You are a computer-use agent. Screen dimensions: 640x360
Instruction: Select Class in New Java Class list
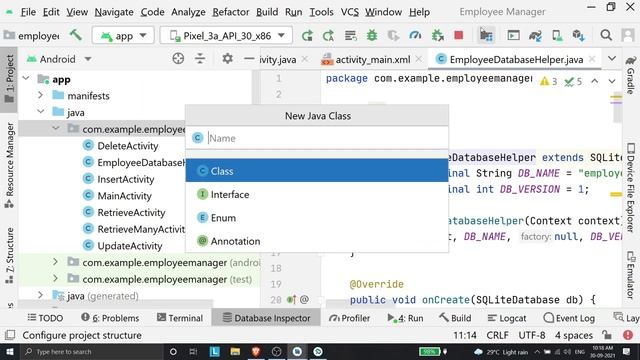[317, 171]
